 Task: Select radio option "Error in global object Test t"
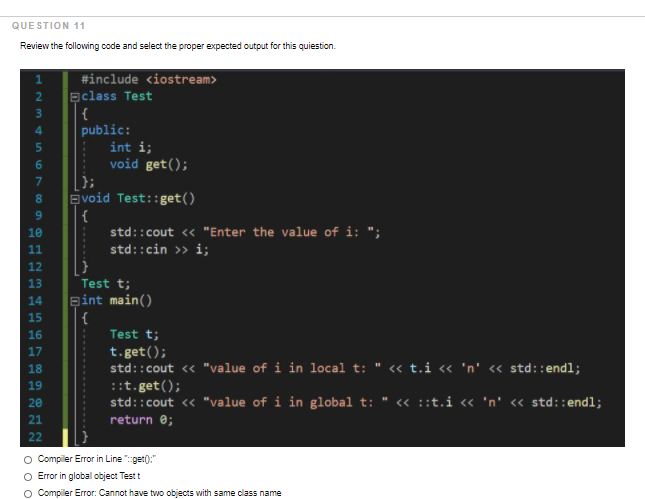click(x=28, y=477)
